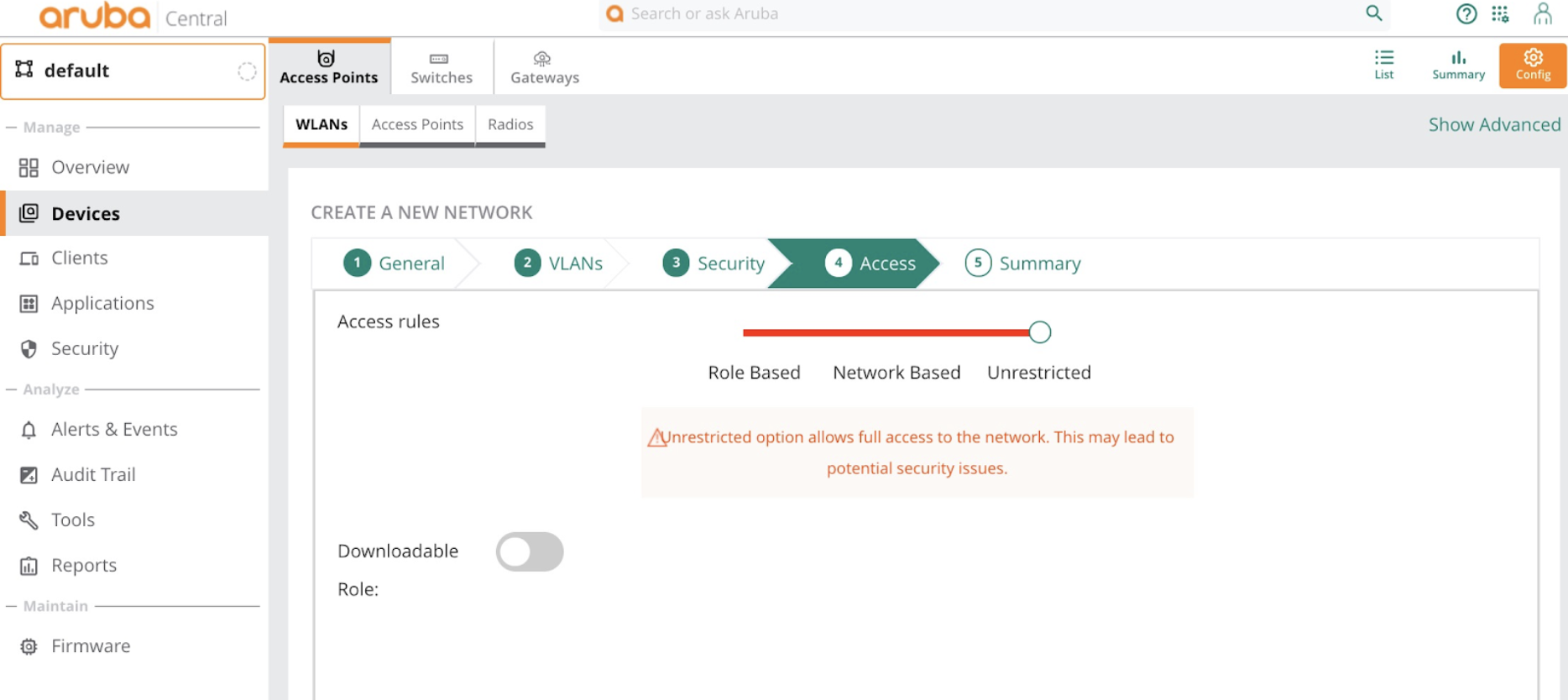Click the search magnifier icon
This screenshot has height=700, width=1568.
(x=1373, y=13)
